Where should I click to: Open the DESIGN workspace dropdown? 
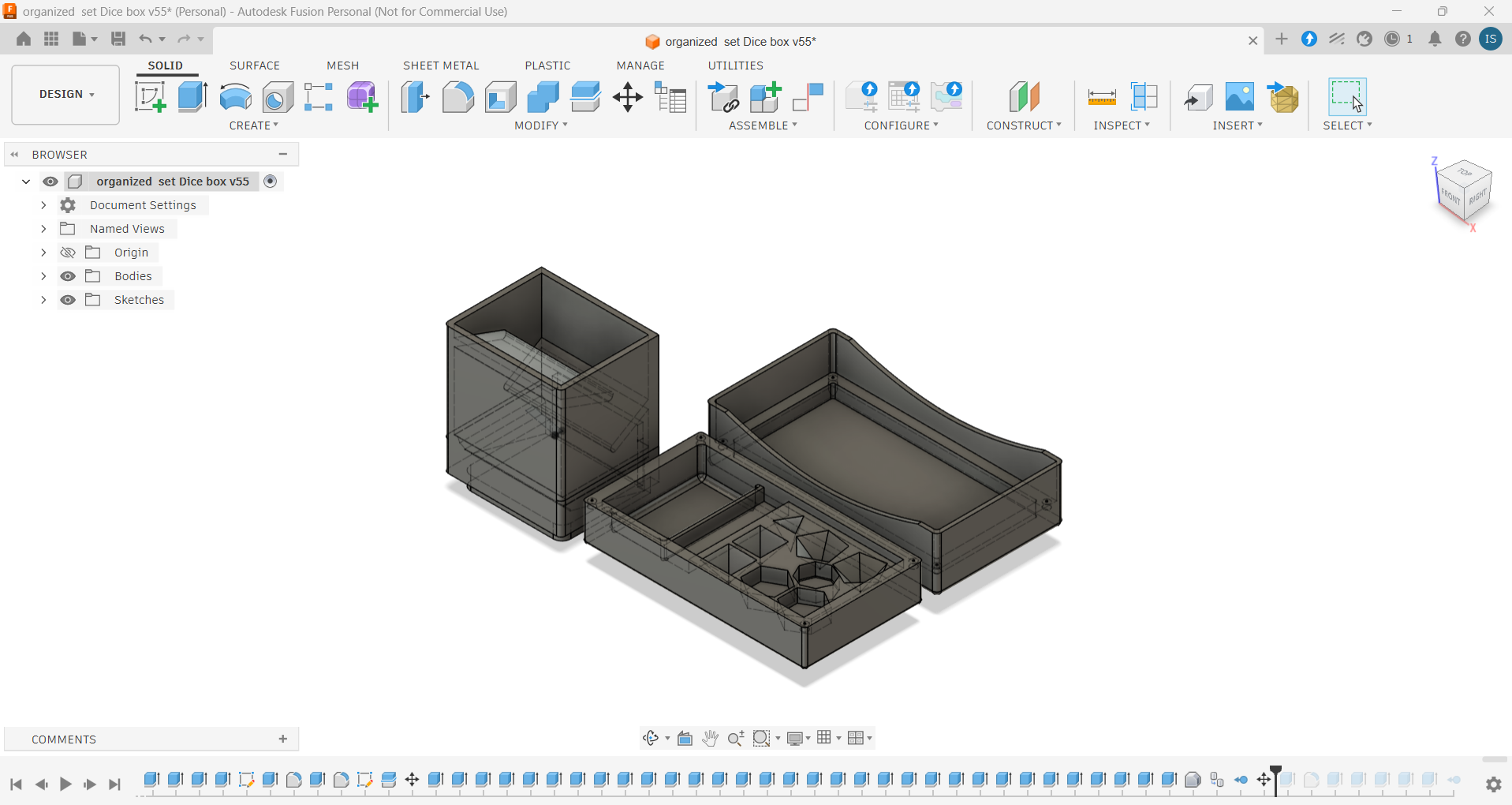click(x=66, y=94)
